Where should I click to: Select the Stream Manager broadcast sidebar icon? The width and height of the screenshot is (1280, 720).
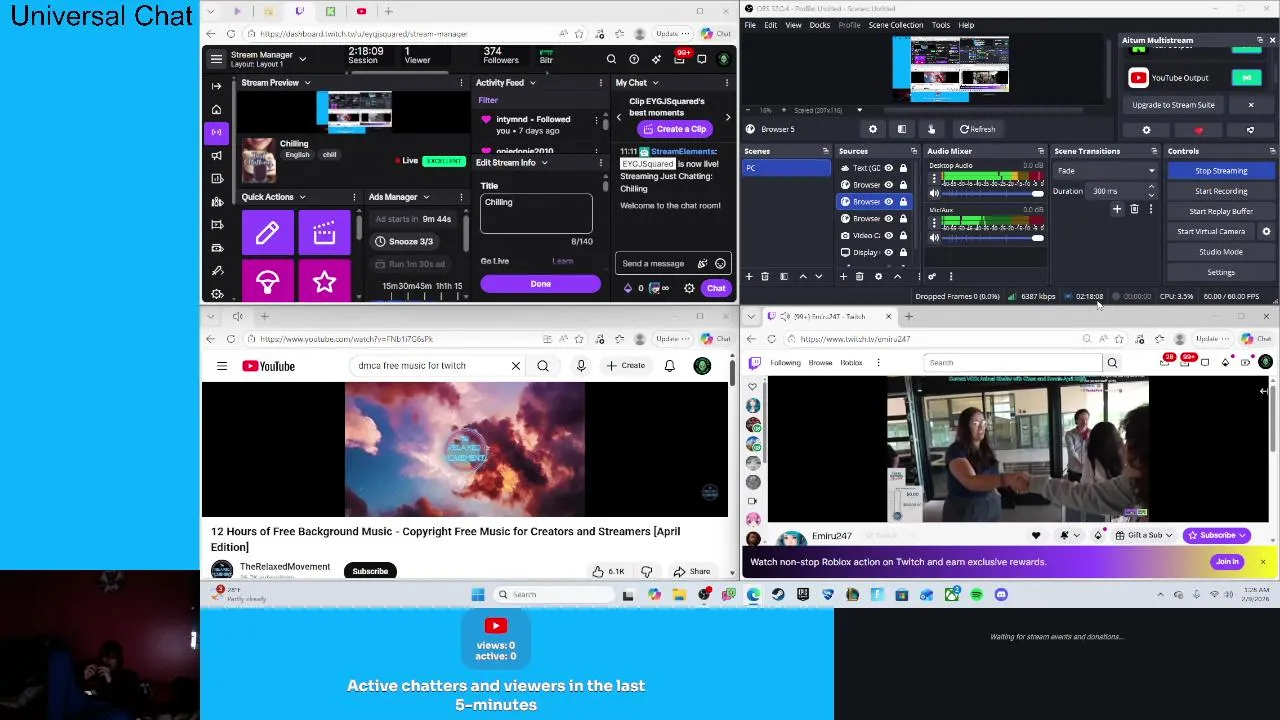point(217,132)
